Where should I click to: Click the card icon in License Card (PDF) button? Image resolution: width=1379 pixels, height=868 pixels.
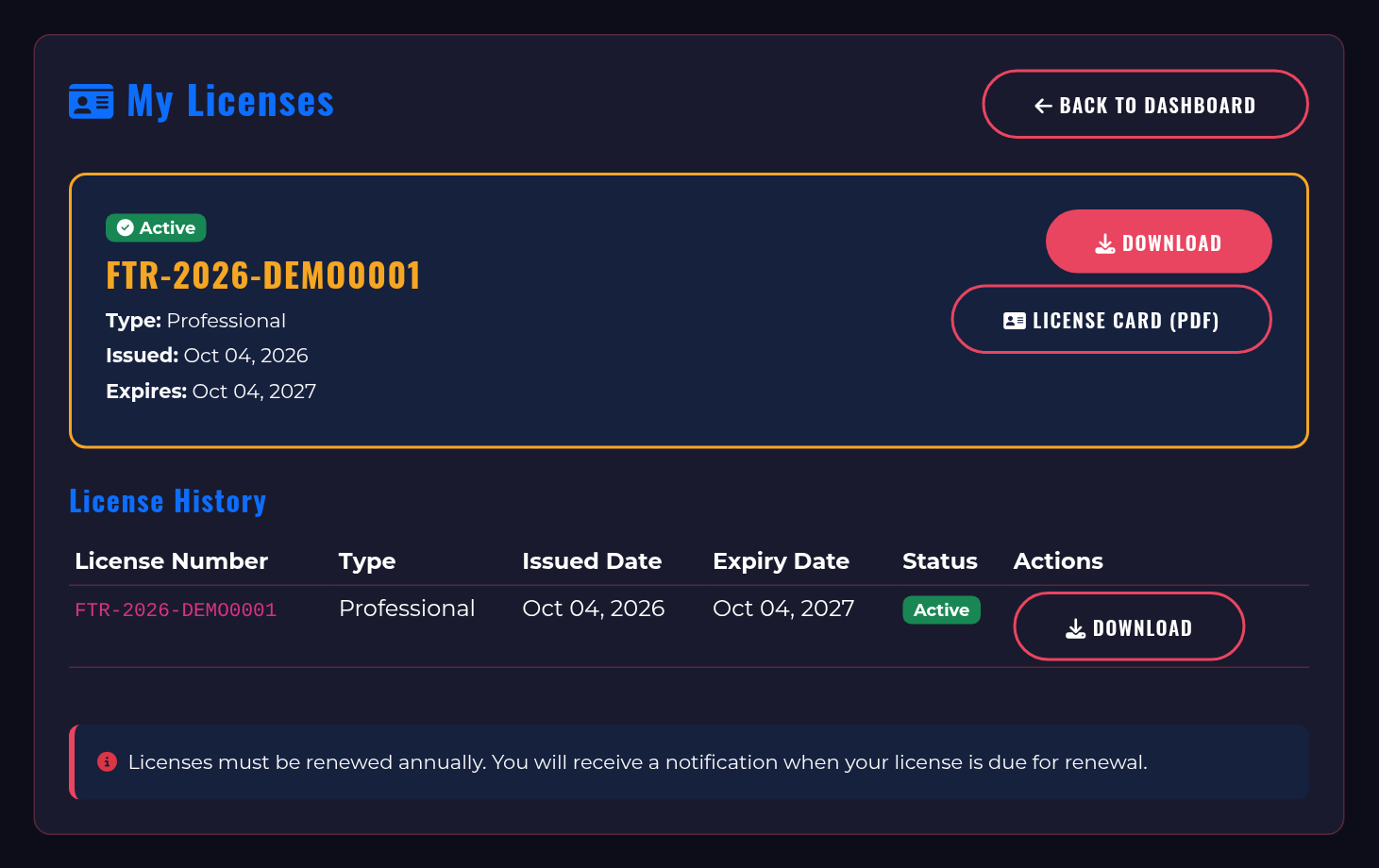1014,321
